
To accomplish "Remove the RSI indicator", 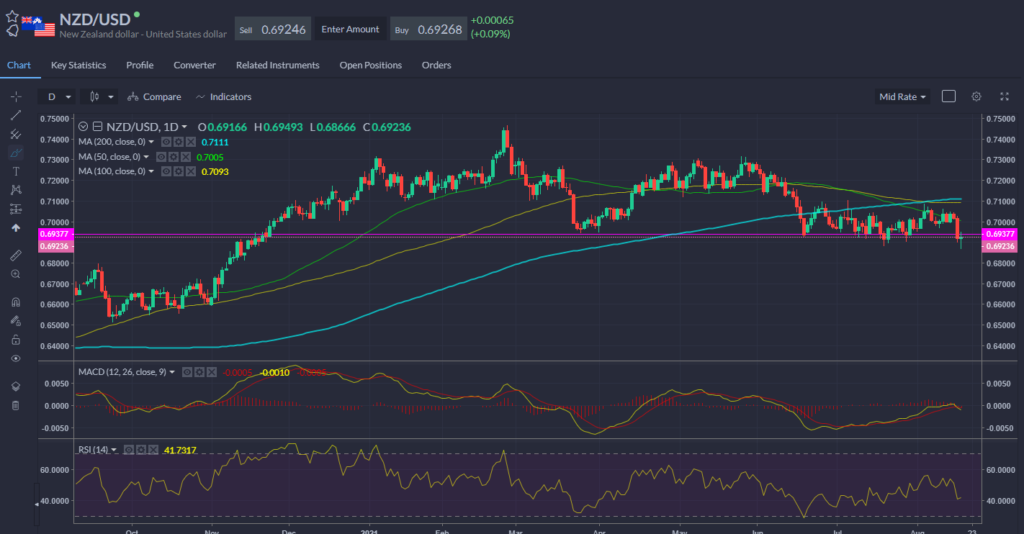I will [153, 450].
